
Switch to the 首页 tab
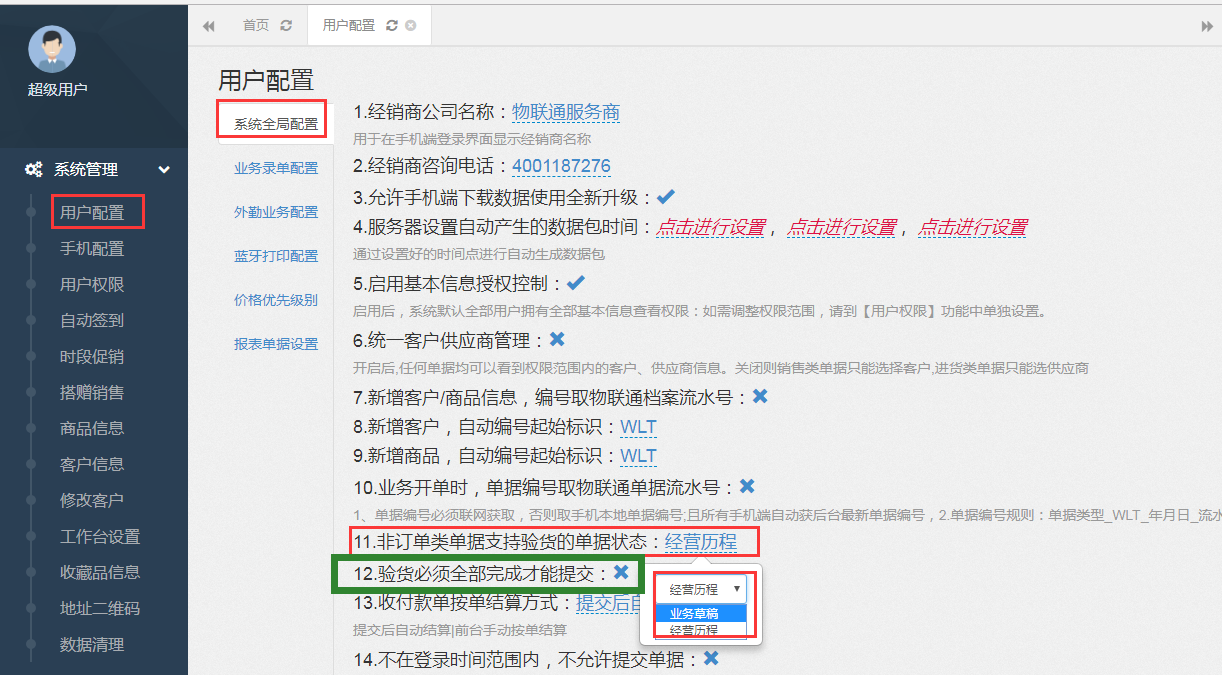256,26
